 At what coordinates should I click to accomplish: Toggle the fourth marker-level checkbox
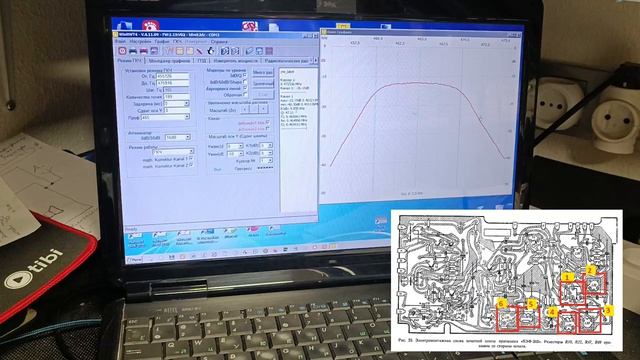point(245,94)
